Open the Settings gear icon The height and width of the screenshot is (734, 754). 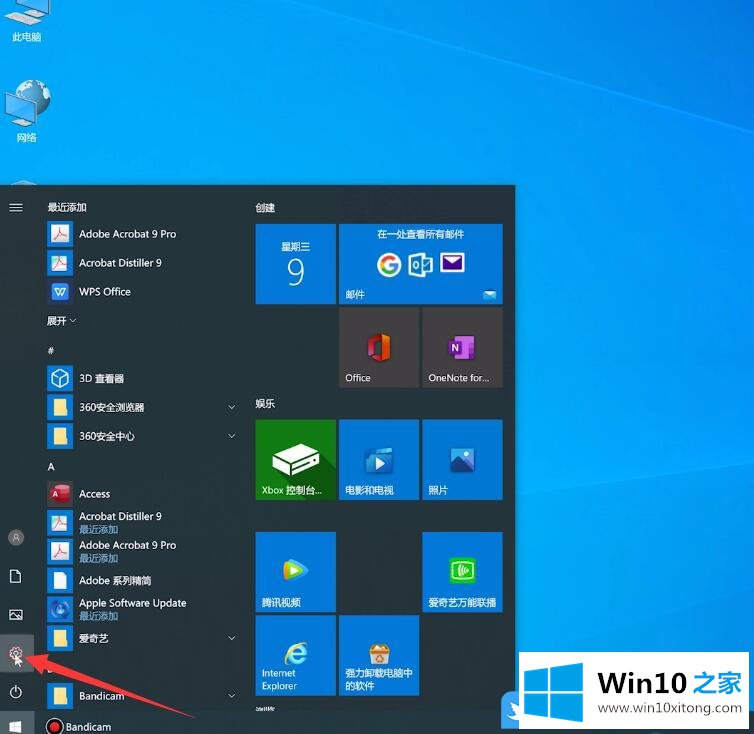tap(16, 653)
